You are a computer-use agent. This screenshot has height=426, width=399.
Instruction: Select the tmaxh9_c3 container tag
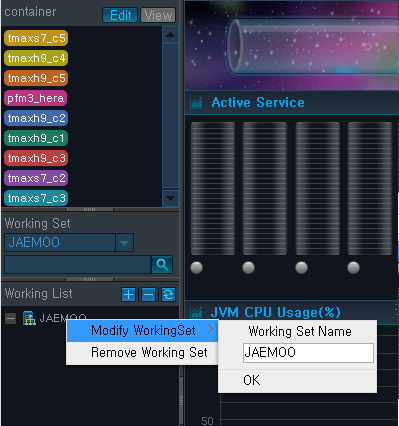(x=36, y=158)
